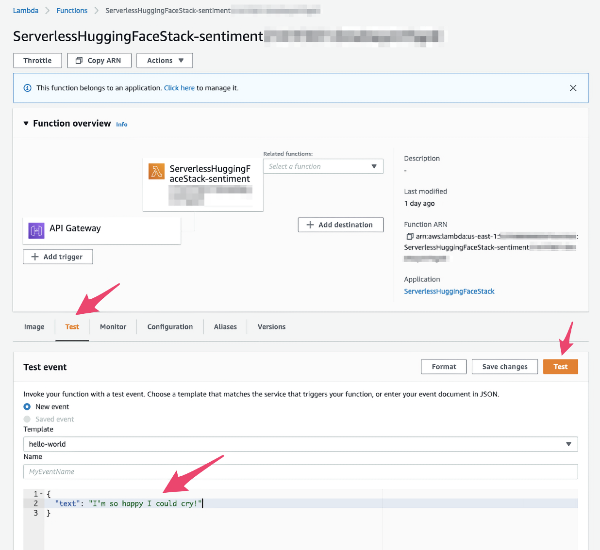Viewport: 600px width, 550px height.
Task: Click the Save changes button
Action: pyautogui.click(x=505, y=367)
